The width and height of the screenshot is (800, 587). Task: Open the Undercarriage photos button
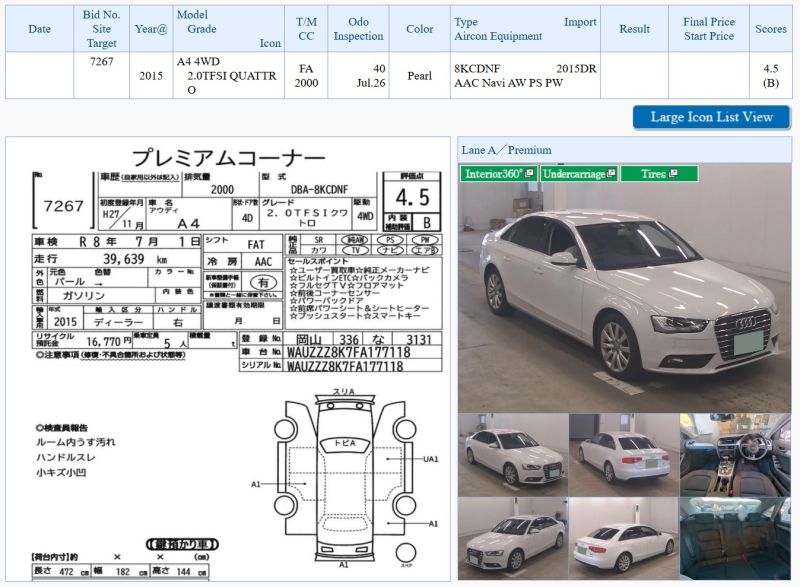(579, 174)
